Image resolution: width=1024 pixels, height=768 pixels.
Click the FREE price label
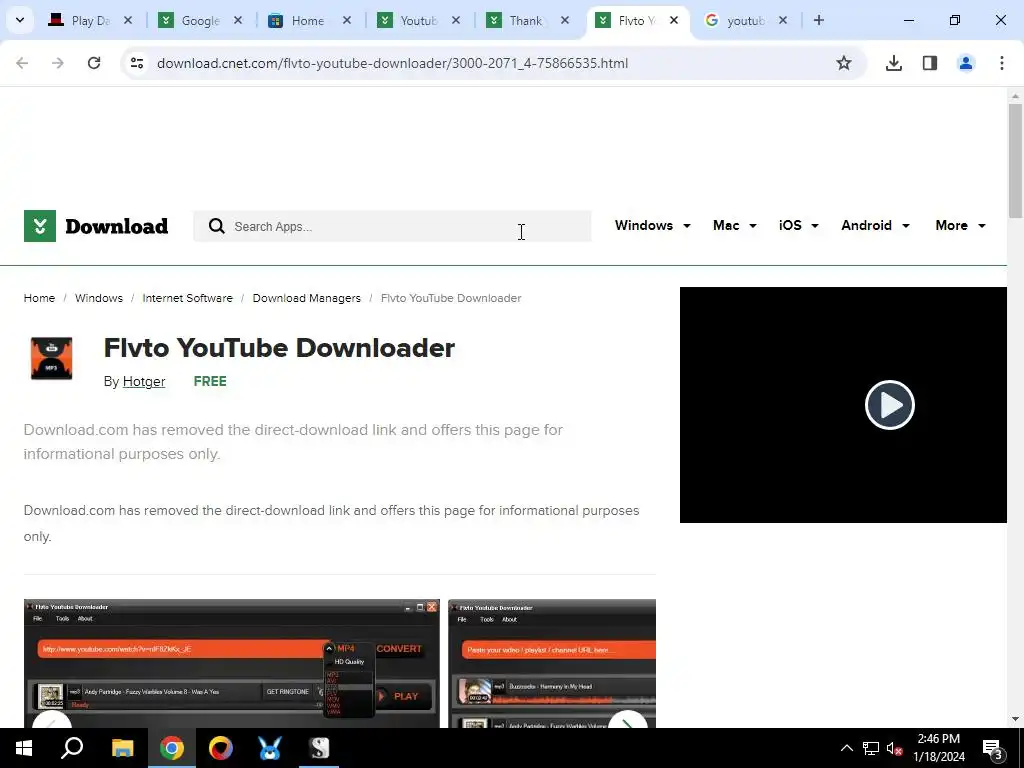point(210,381)
